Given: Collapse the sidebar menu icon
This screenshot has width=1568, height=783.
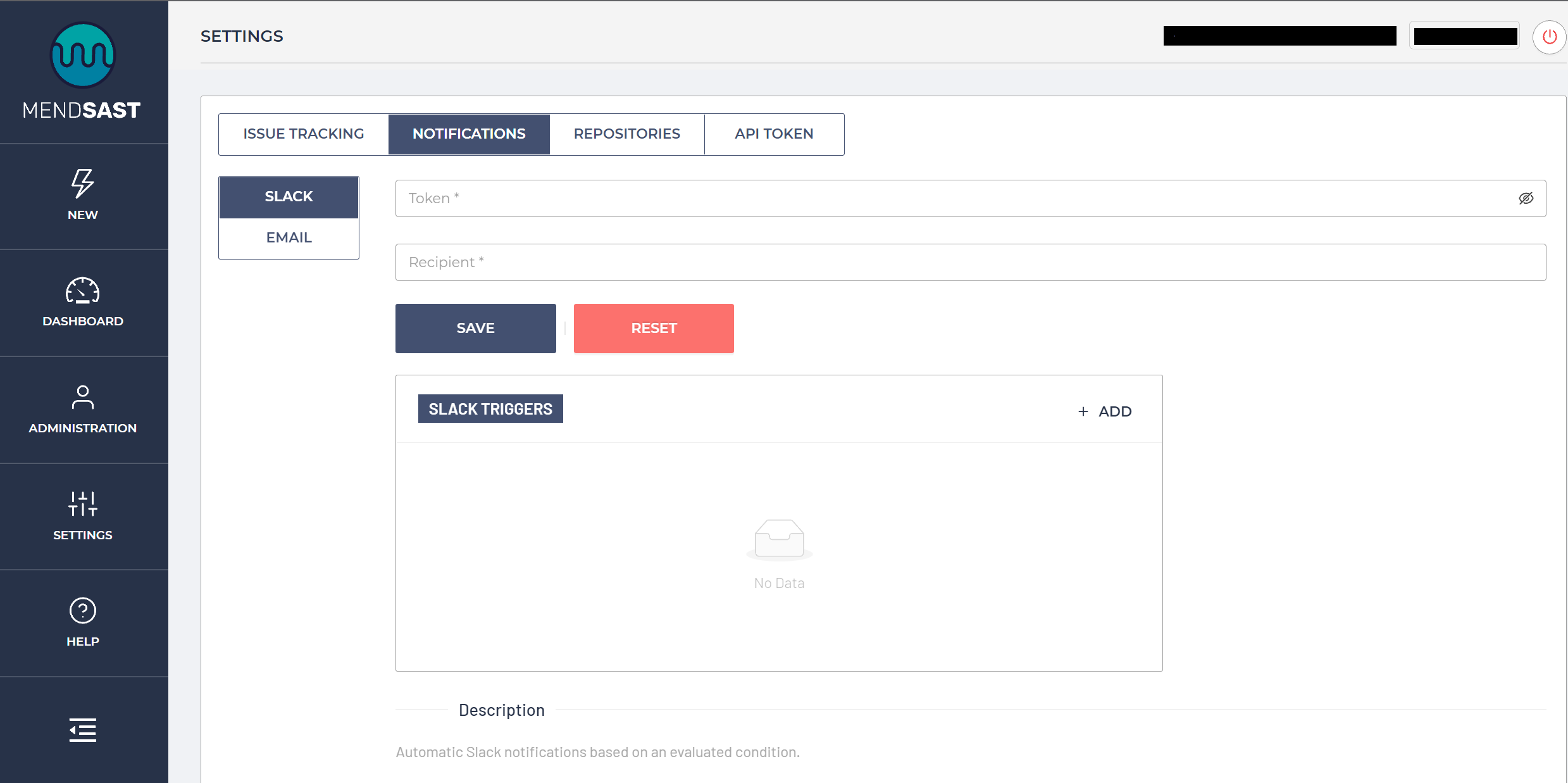Looking at the screenshot, I should pyautogui.click(x=82, y=730).
